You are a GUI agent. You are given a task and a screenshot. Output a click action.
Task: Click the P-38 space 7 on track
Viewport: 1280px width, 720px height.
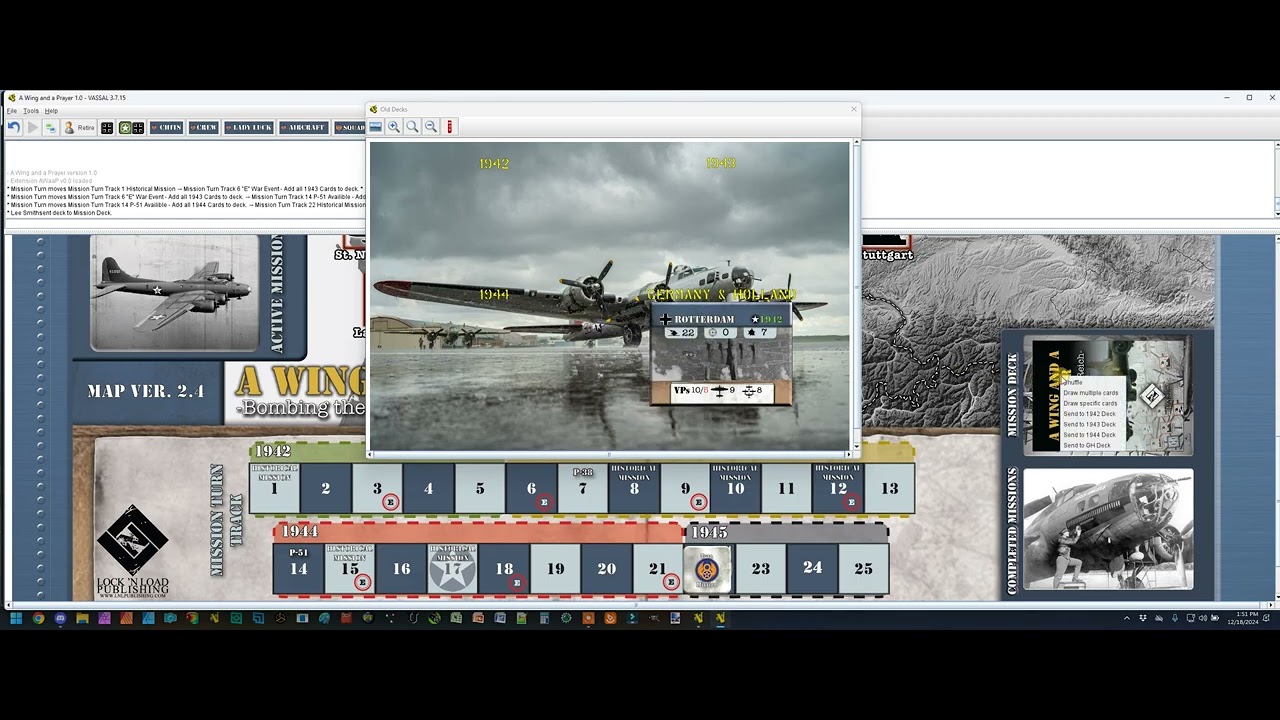click(x=582, y=488)
